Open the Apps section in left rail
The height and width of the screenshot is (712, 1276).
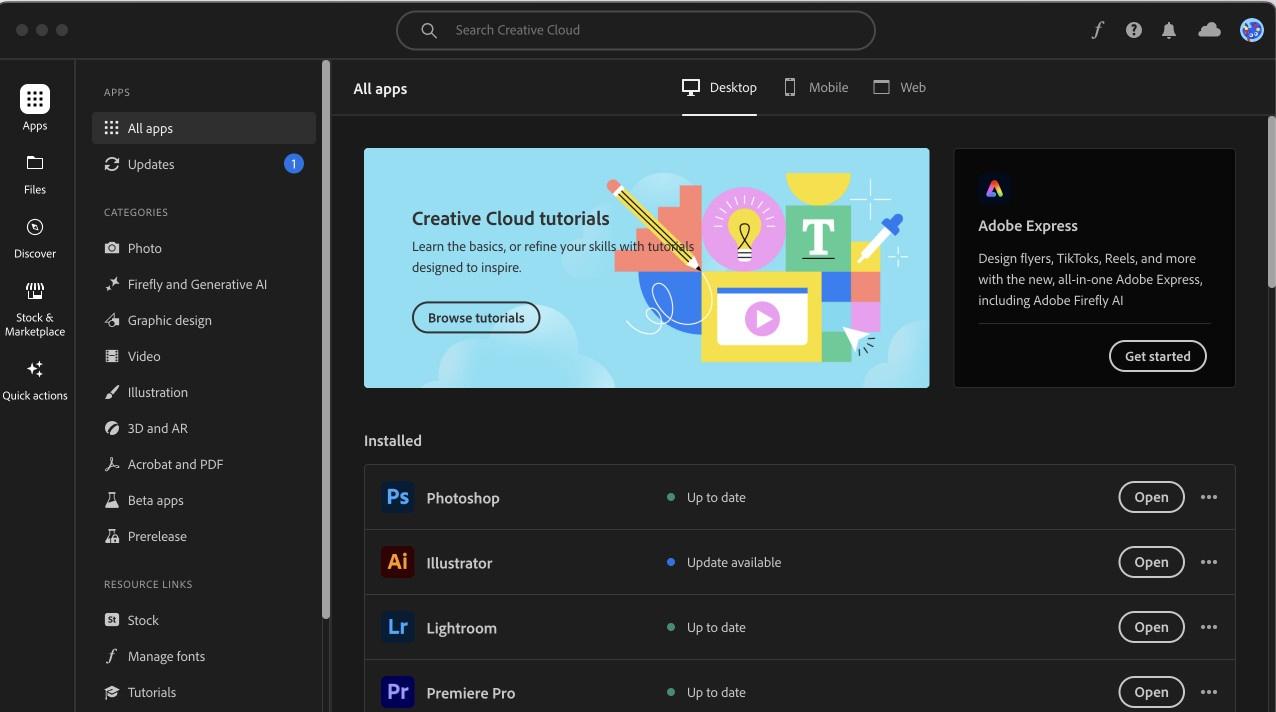coord(35,108)
